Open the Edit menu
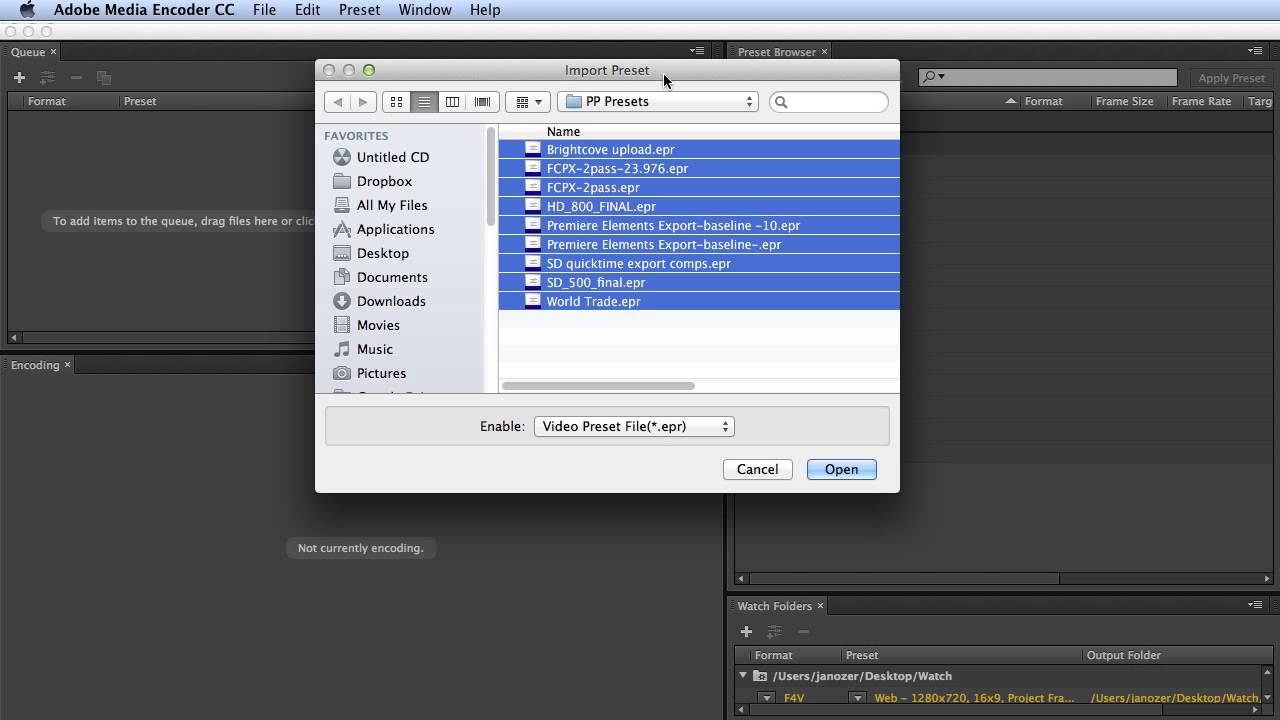 307,10
